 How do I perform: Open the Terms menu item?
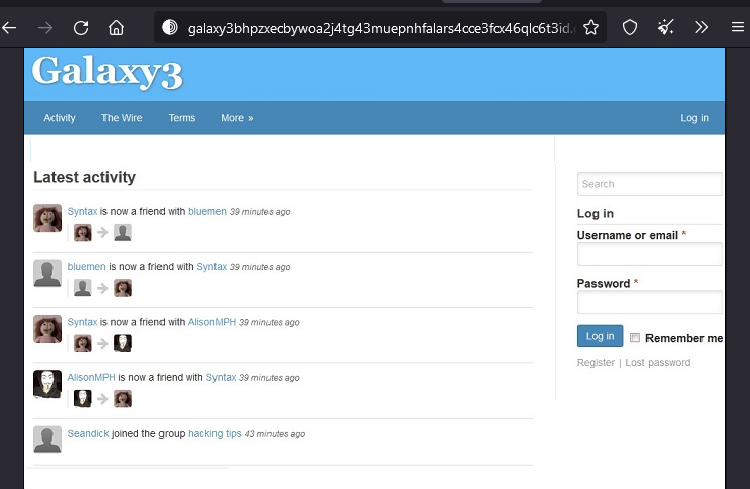click(182, 118)
